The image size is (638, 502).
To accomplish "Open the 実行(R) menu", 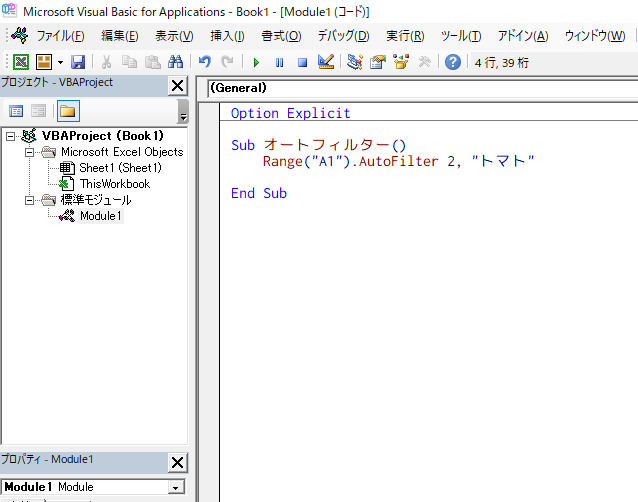I will point(405,36).
